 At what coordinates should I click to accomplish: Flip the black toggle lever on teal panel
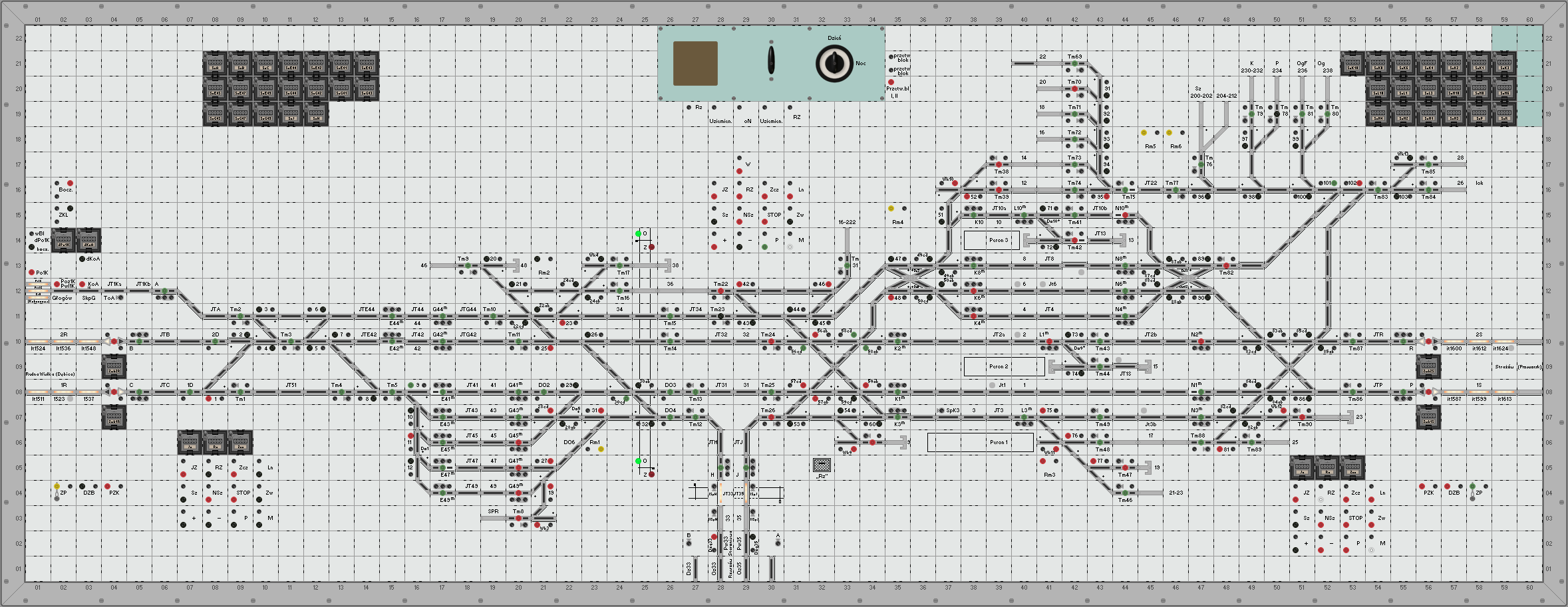point(771,61)
